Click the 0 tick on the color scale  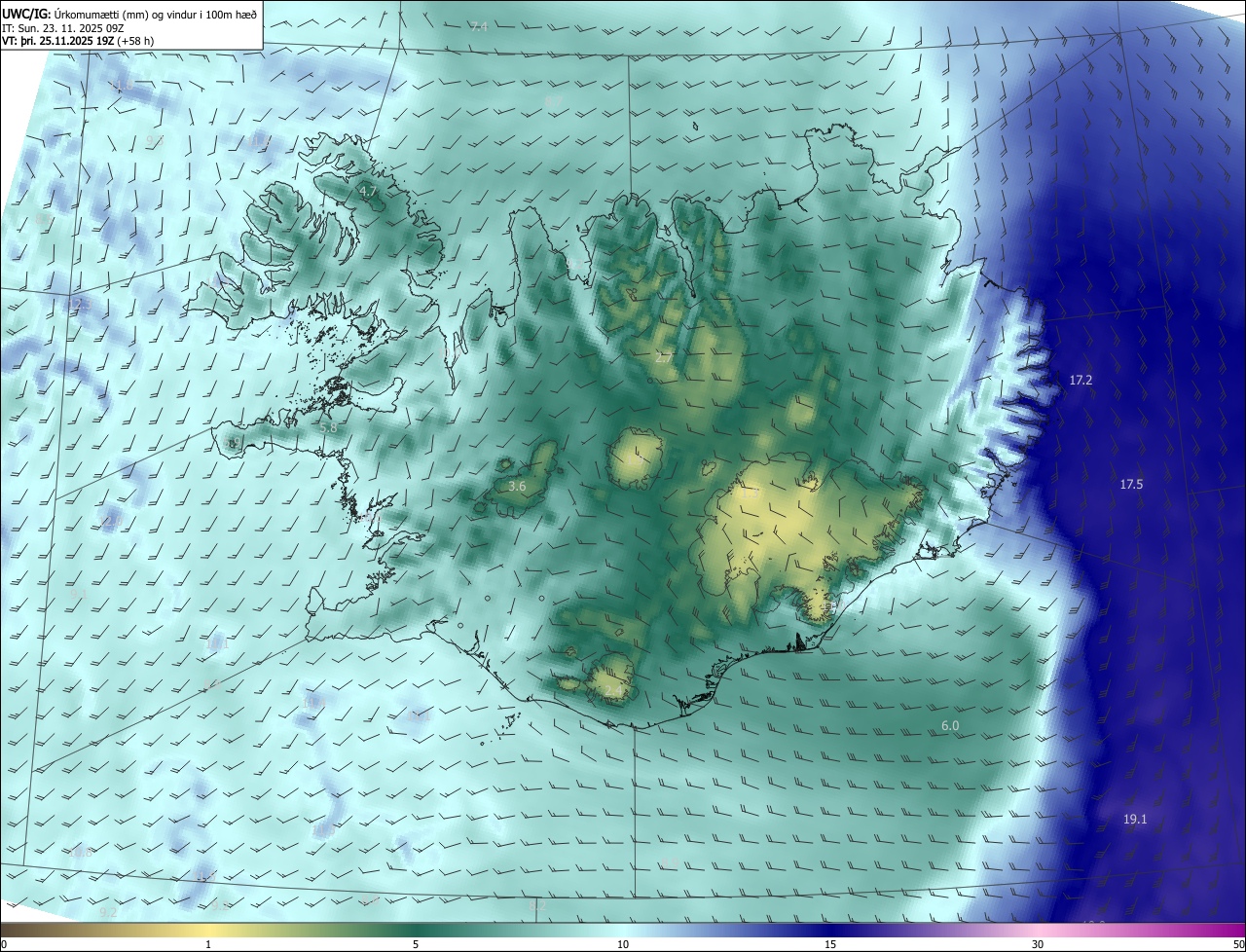point(3,944)
